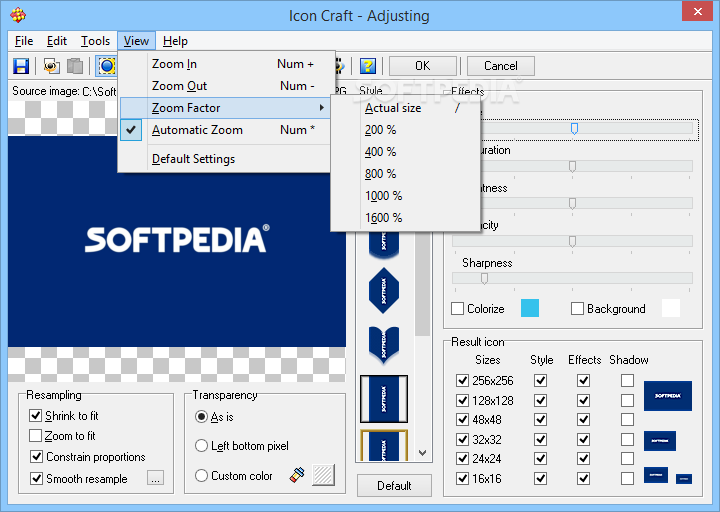The image size is (720, 512).
Task: Toggle Automatic Zoom menu item
Action: click(x=225, y=130)
